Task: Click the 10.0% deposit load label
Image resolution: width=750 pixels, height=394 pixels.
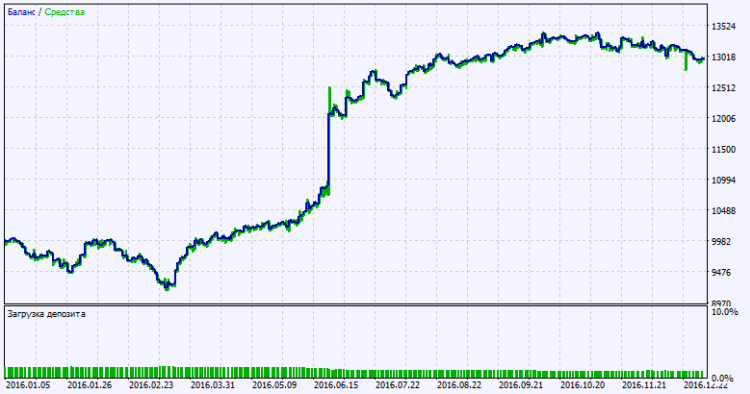Action: 725,312
